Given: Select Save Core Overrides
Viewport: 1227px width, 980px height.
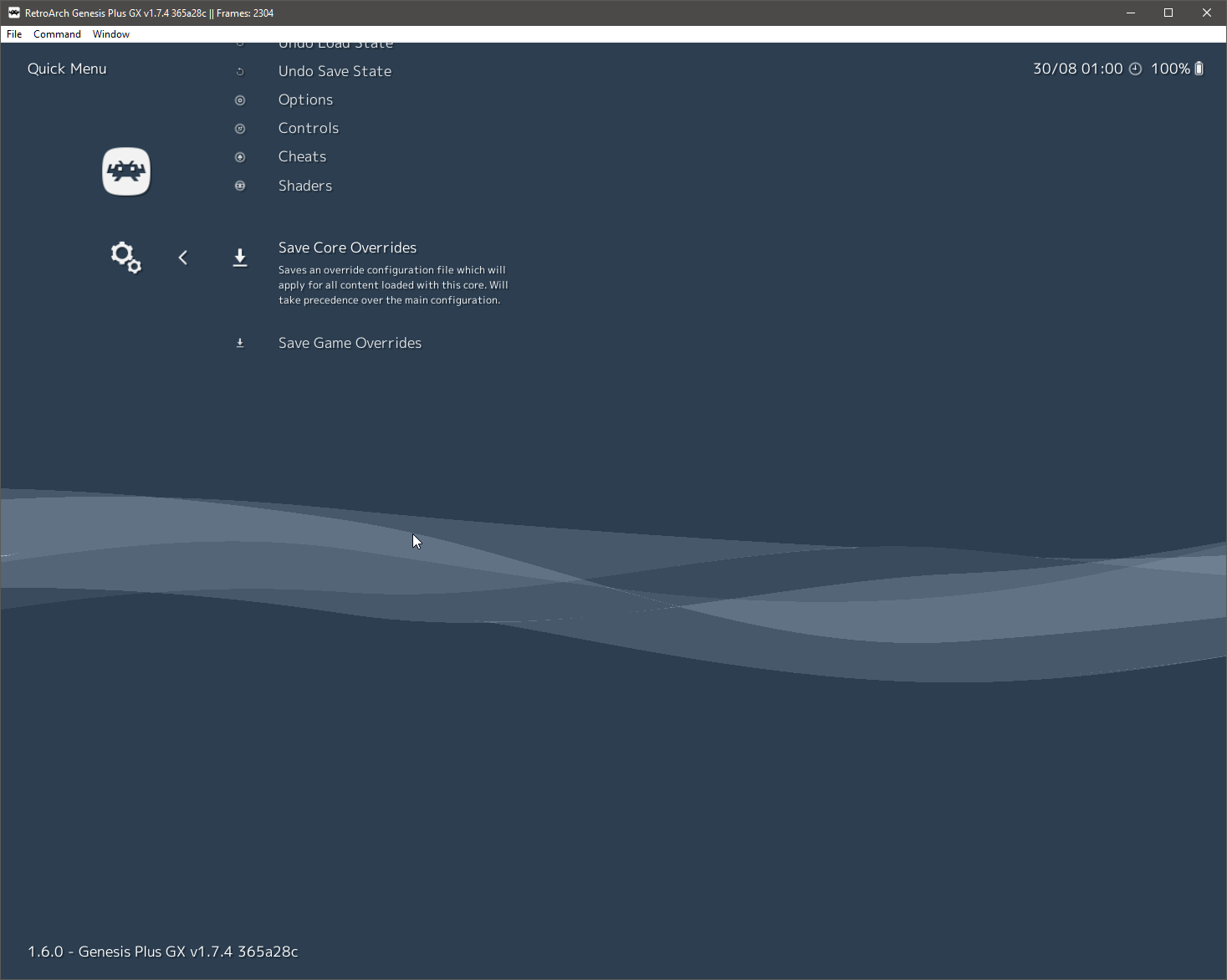Looking at the screenshot, I should click(x=347, y=248).
